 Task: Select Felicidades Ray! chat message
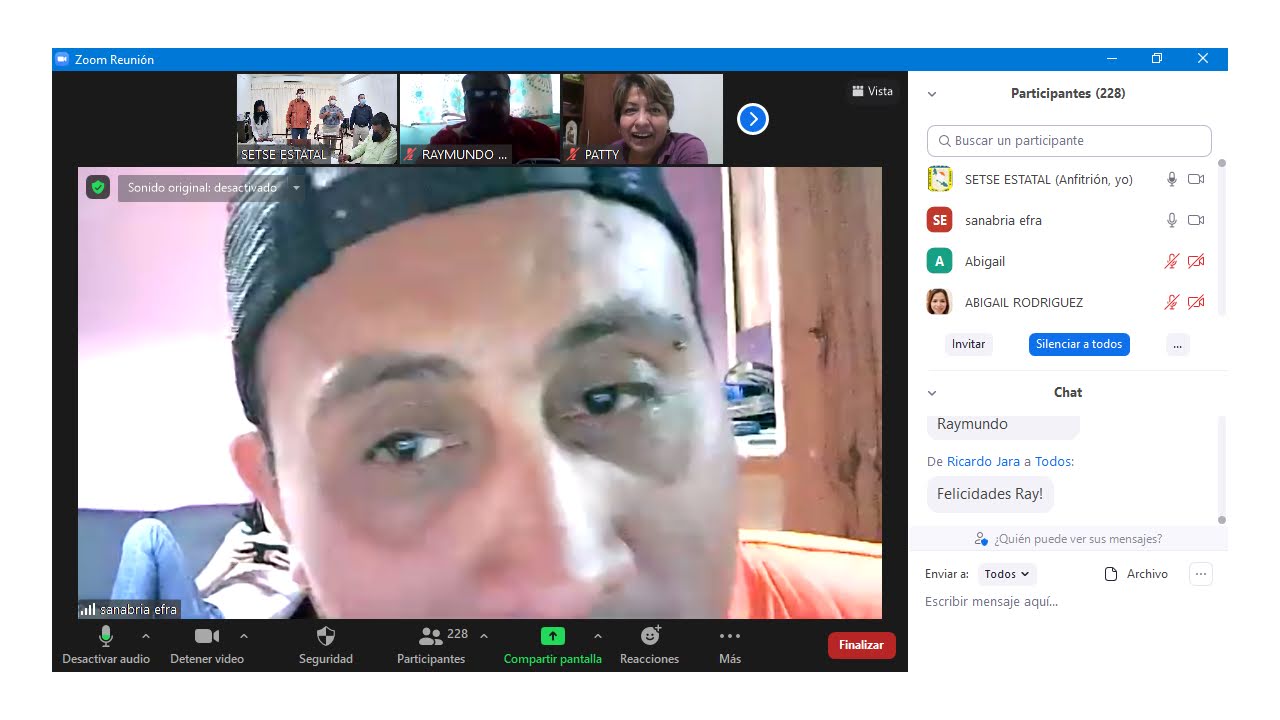pyautogui.click(x=990, y=494)
